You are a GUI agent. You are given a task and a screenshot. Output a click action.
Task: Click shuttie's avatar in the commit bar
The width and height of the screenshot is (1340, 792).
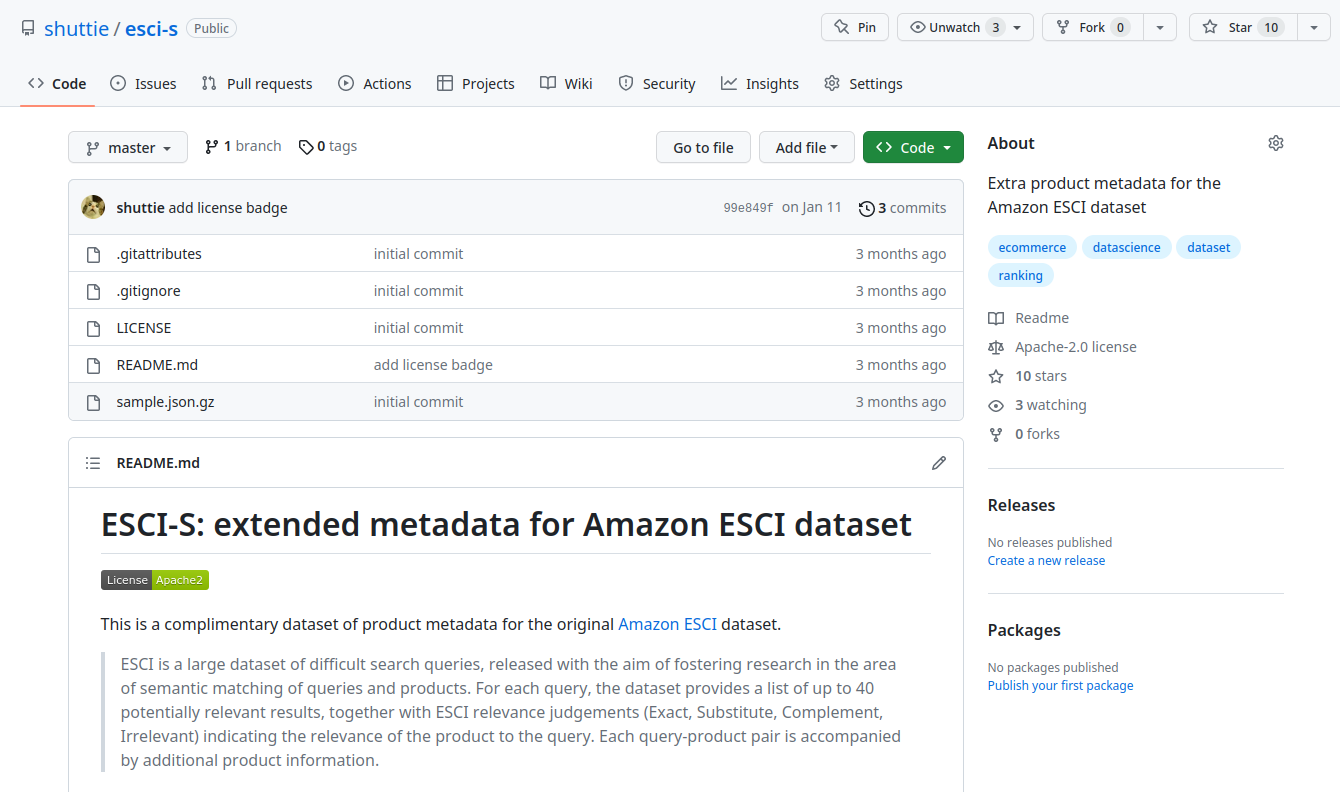[x=93, y=207]
